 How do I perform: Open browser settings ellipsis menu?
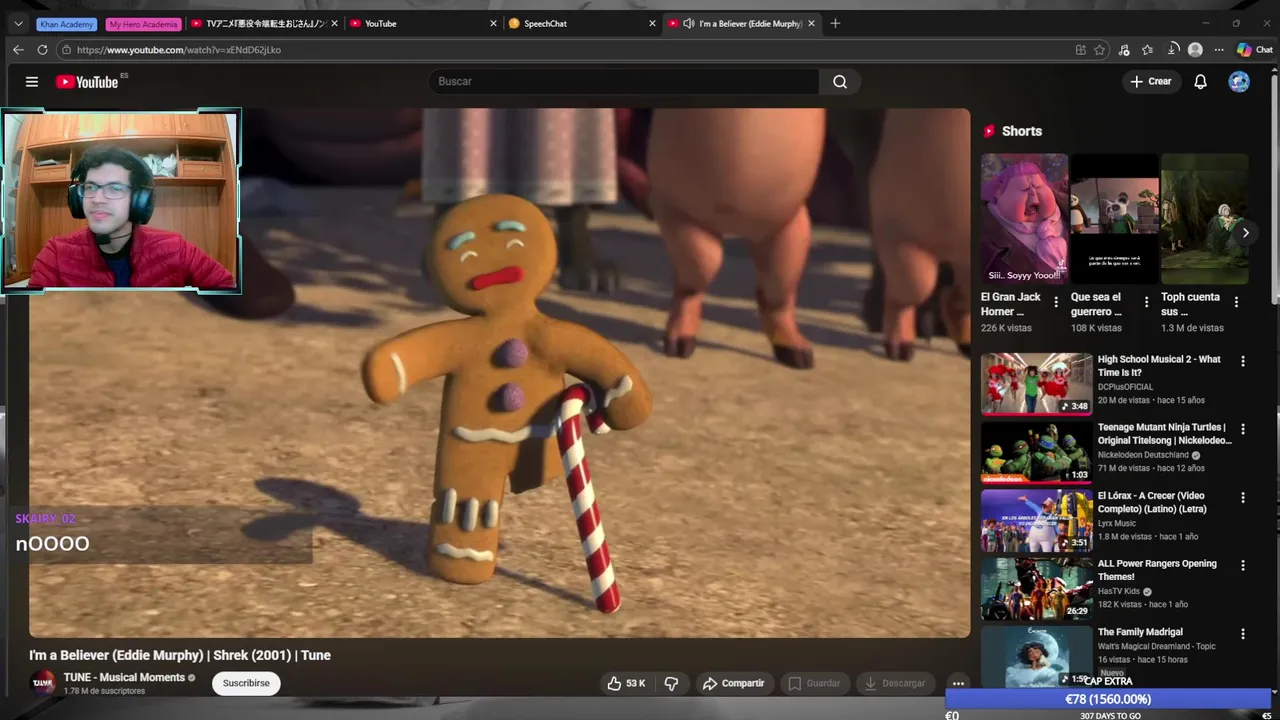[1219, 50]
